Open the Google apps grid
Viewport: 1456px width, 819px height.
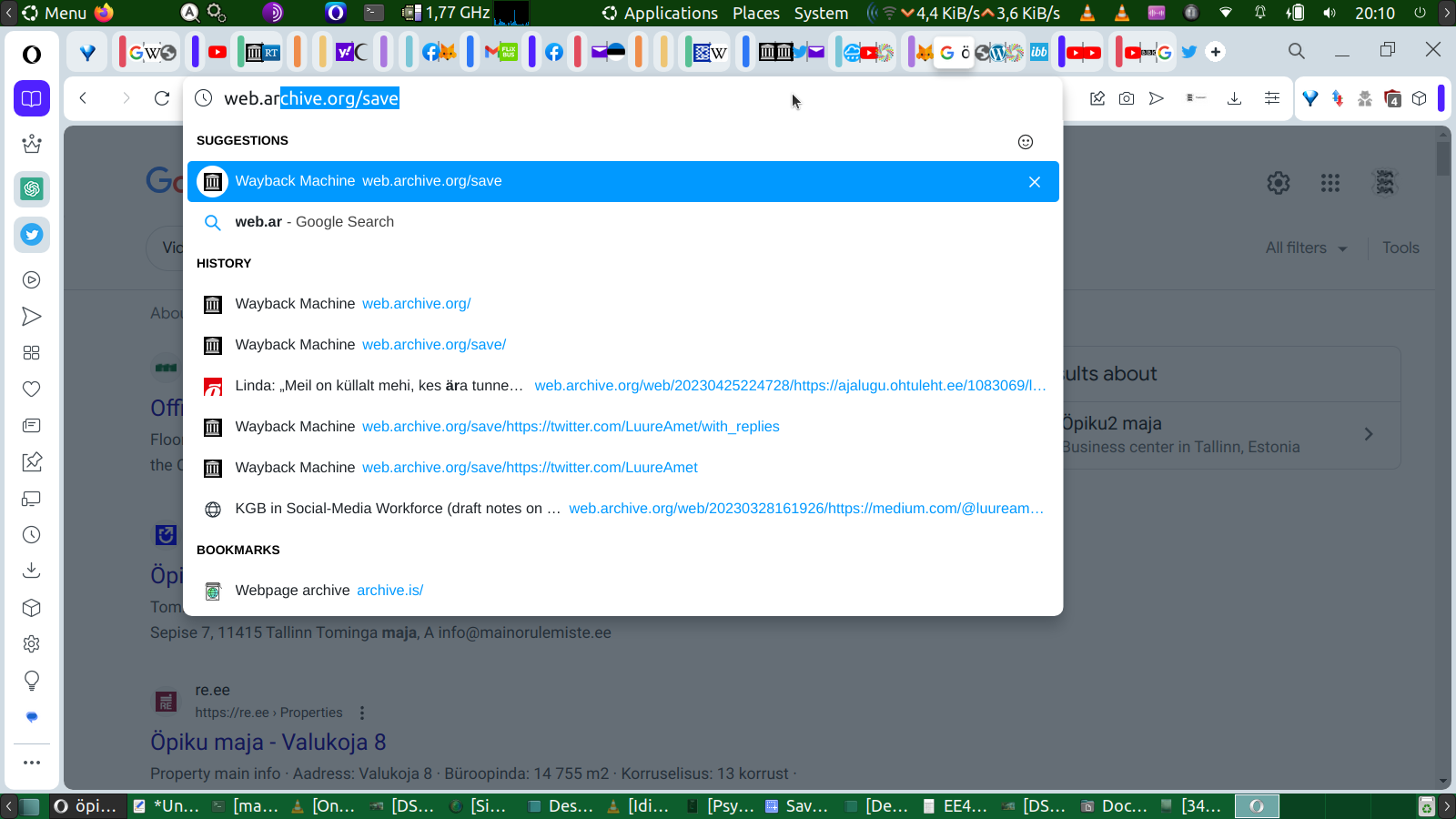[x=1330, y=183]
